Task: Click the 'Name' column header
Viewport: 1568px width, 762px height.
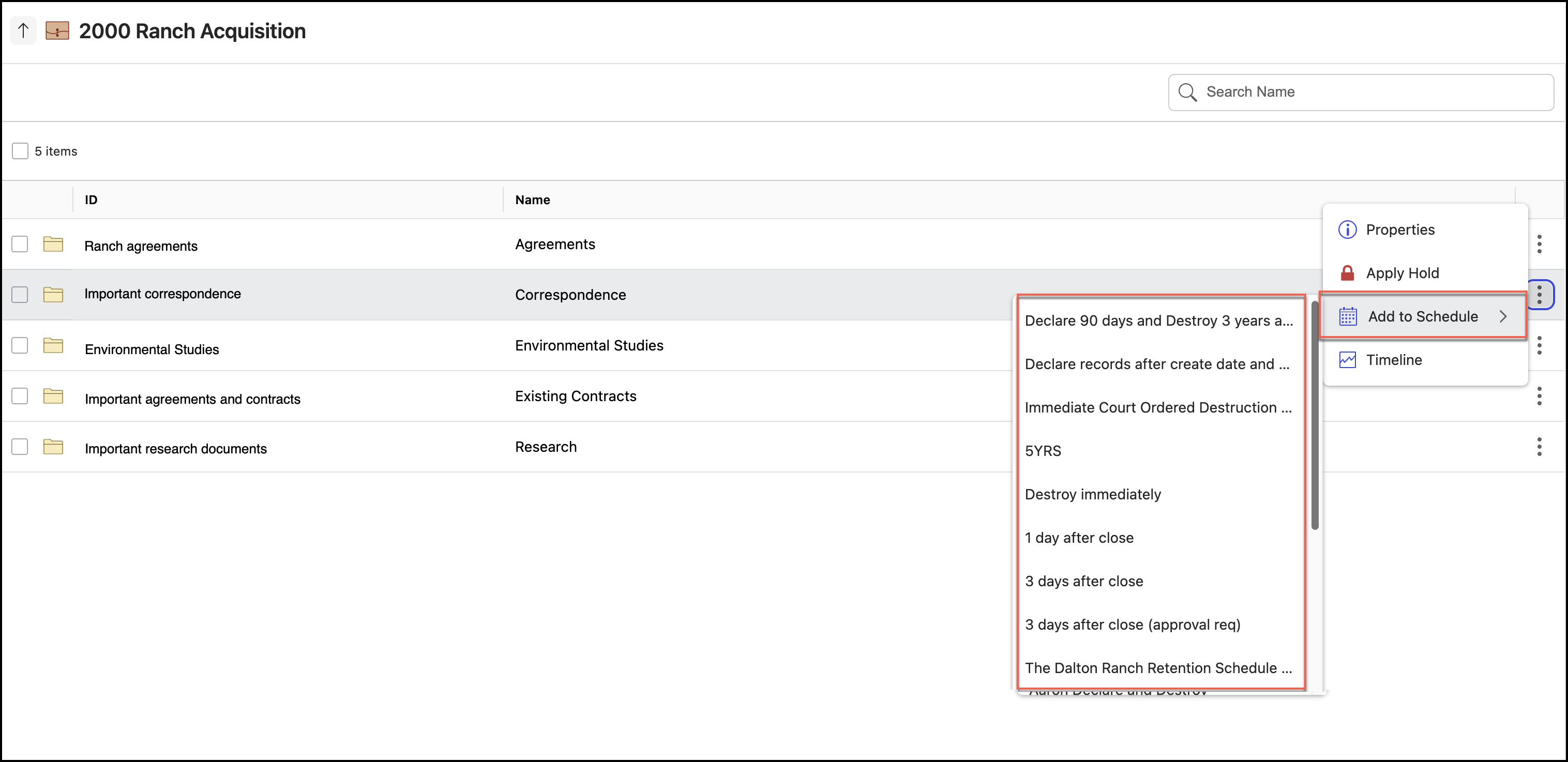Action: tap(532, 200)
